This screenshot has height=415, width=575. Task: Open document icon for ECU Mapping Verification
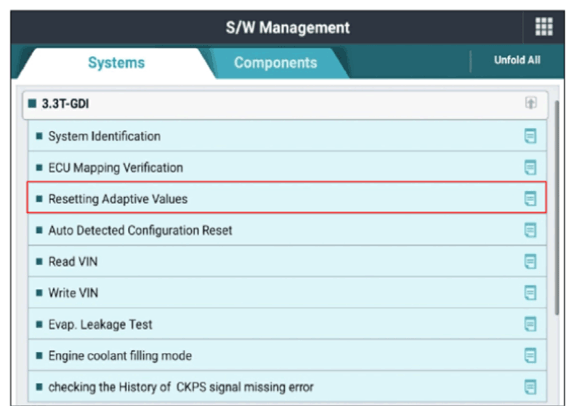tap(530, 168)
